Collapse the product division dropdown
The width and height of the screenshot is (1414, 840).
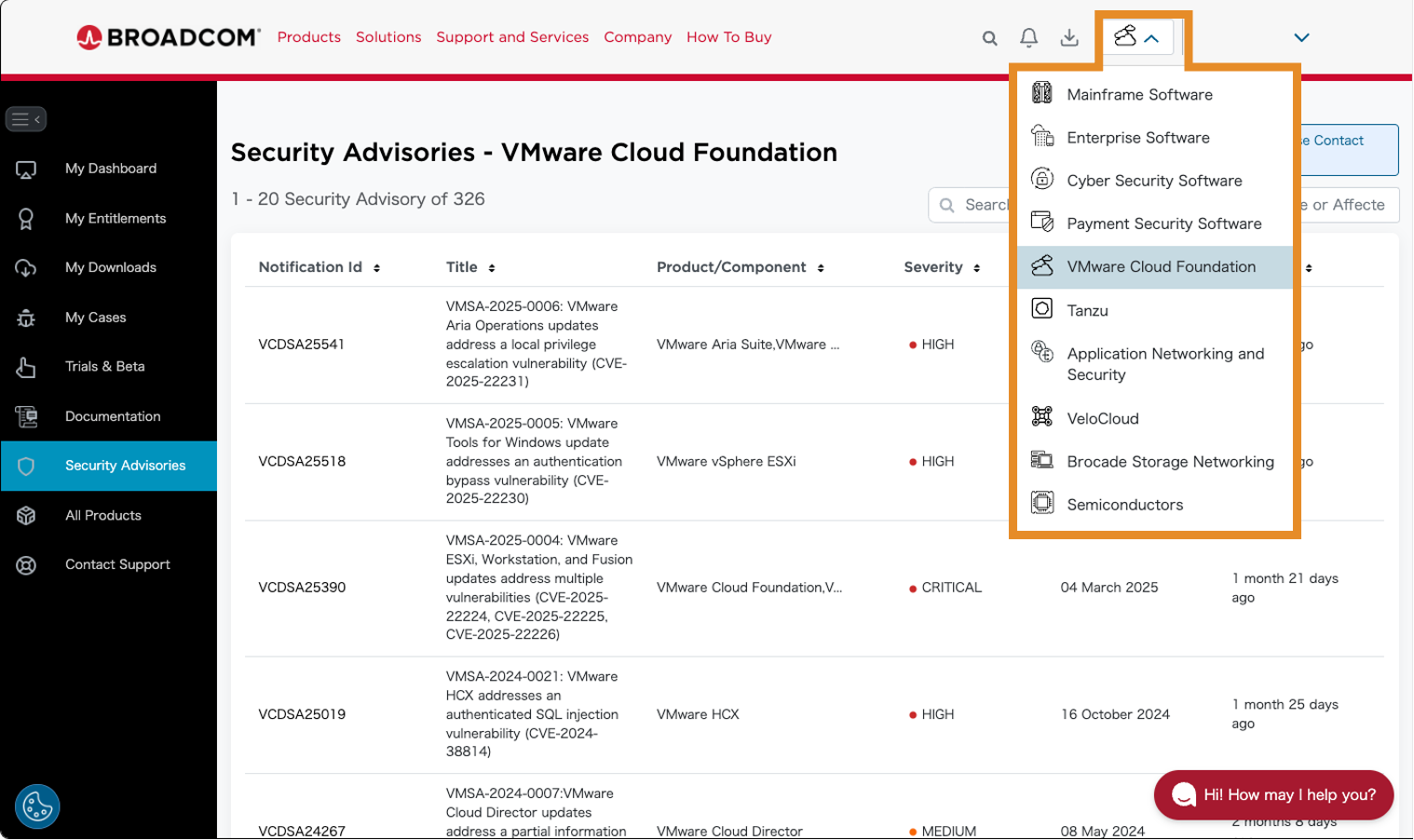pos(1137,38)
